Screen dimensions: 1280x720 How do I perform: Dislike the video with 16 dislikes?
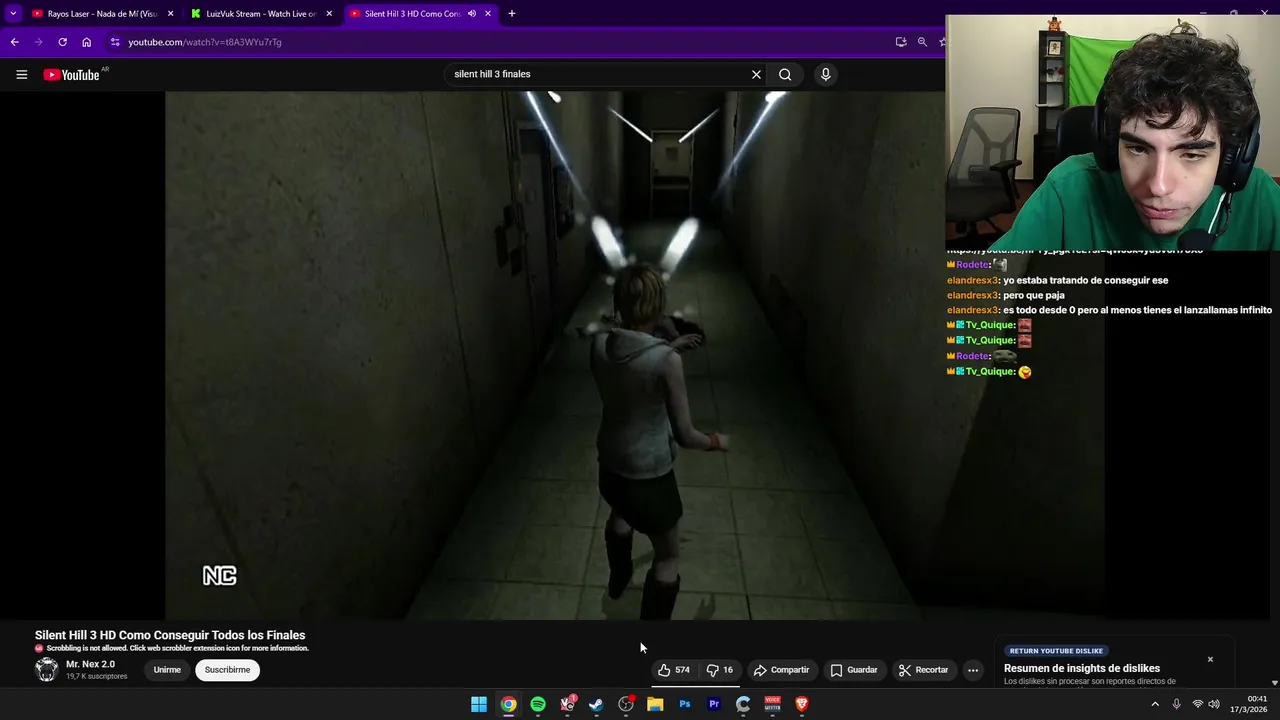pos(719,670)
